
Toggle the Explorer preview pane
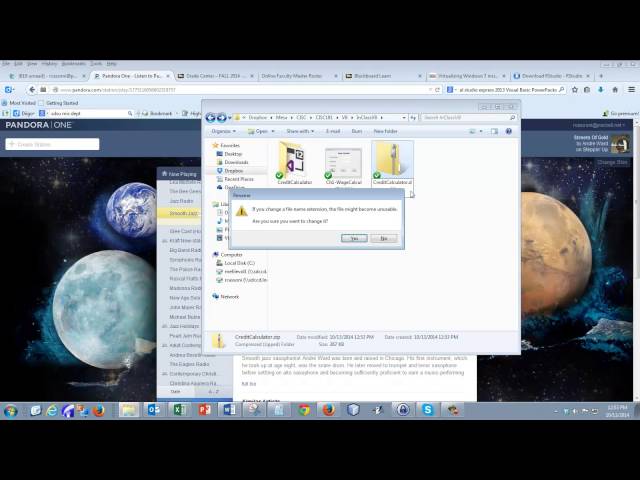[x=494, y=131]
